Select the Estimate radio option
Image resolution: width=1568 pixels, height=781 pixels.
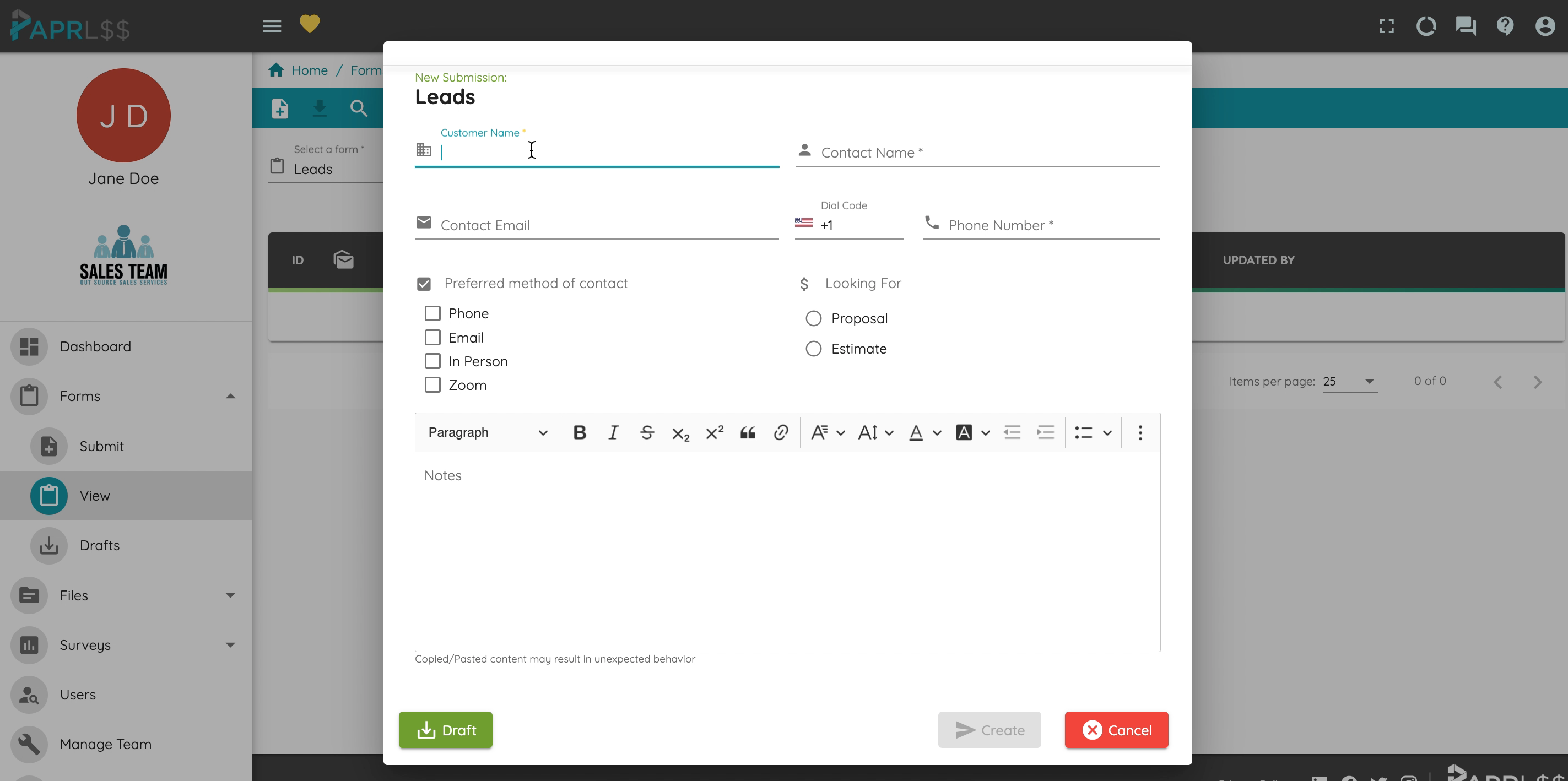814,349
